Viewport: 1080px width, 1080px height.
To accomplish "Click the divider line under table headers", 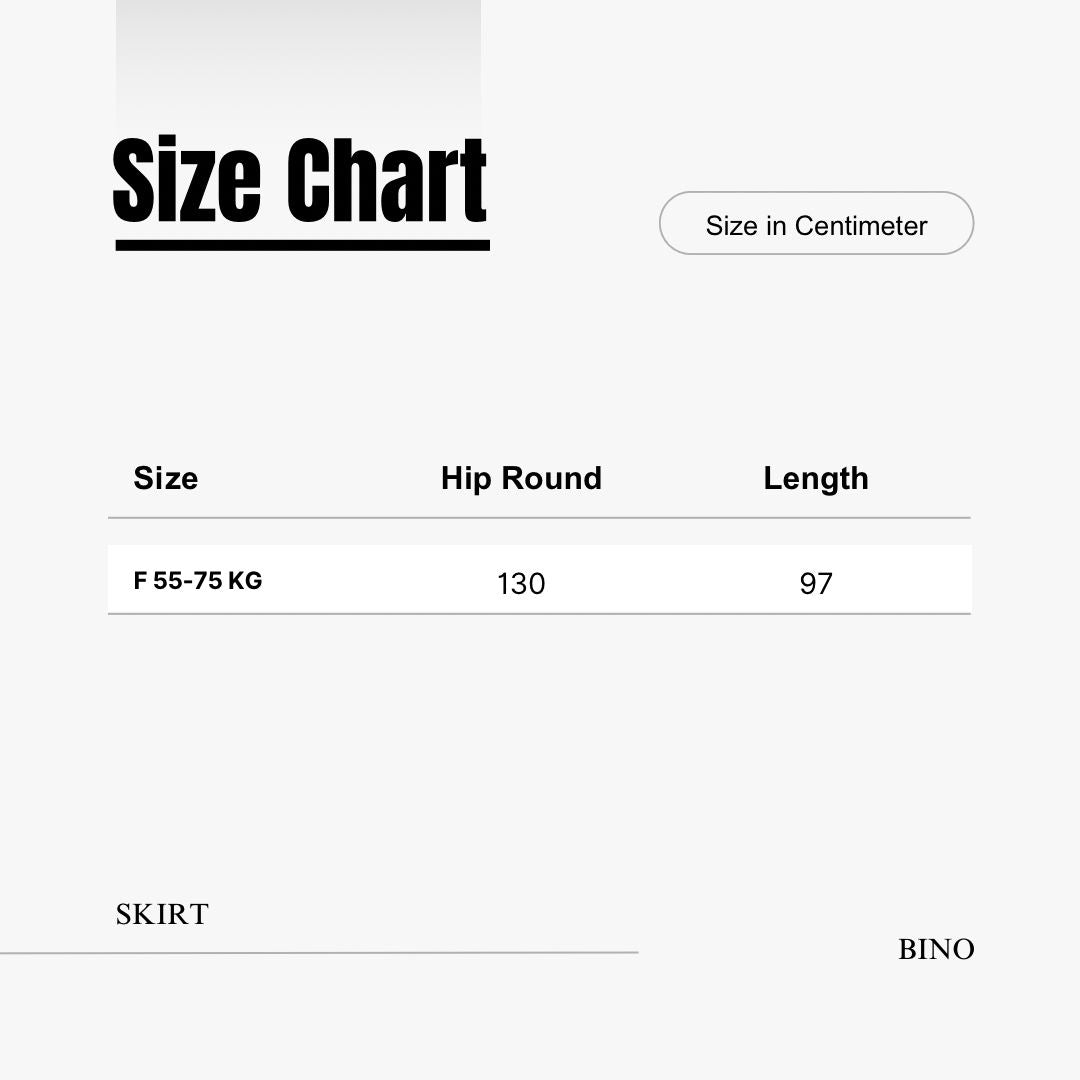I will point(539,517).
